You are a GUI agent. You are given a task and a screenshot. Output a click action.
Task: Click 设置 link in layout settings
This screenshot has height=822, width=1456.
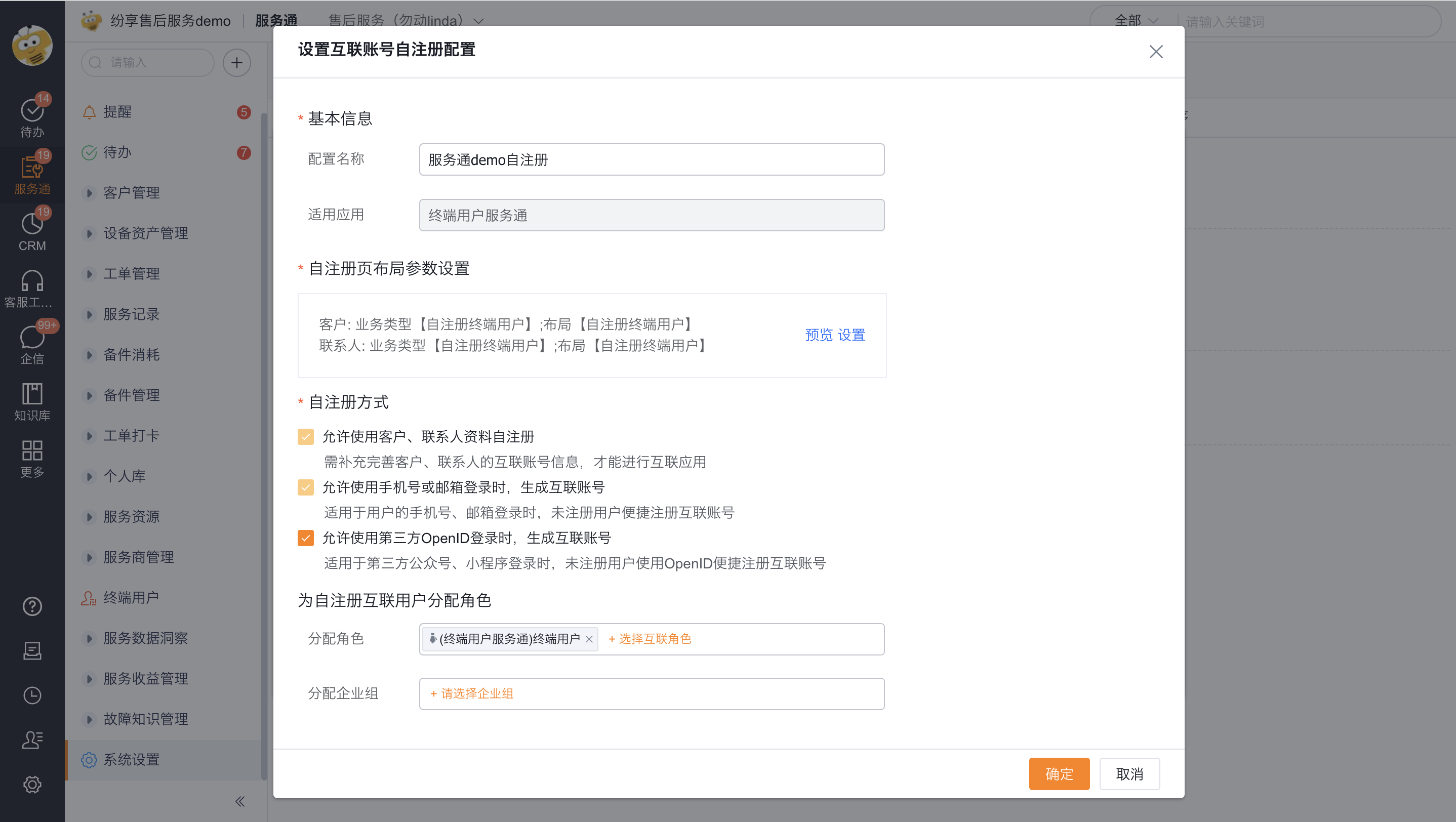(851, 335)
